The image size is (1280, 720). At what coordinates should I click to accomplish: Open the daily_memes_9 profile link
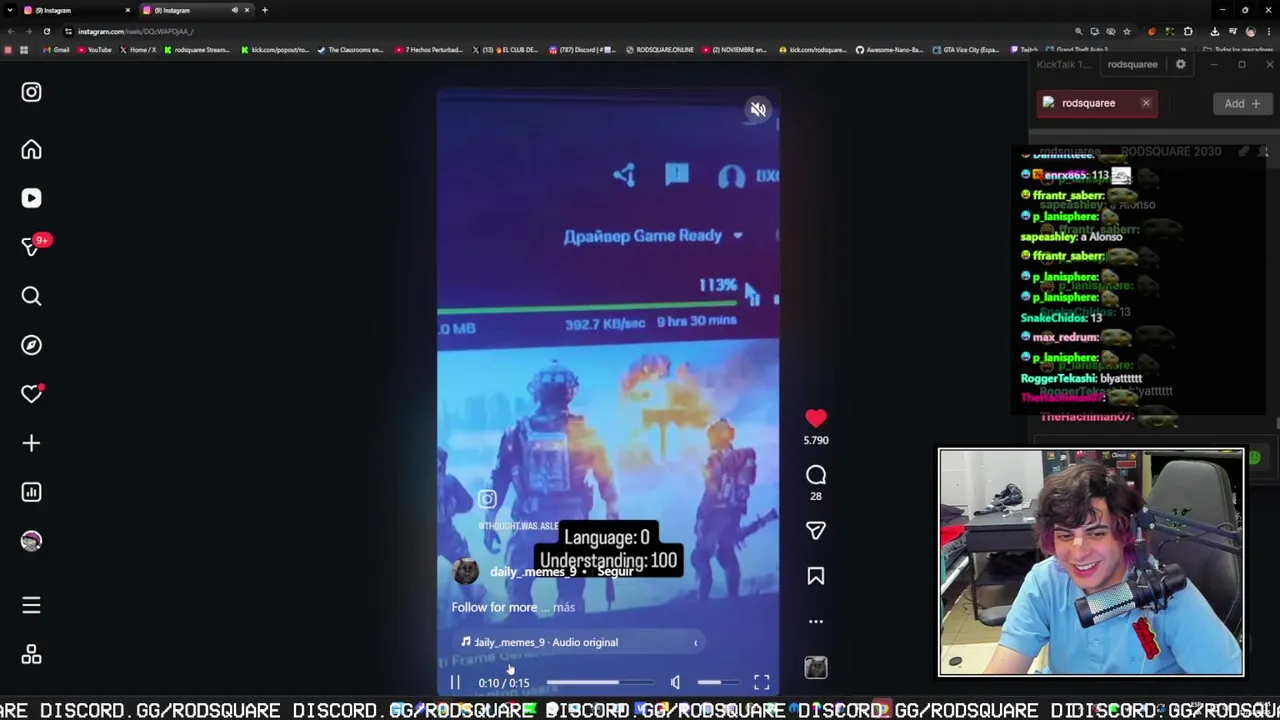(x=532, y=571)
